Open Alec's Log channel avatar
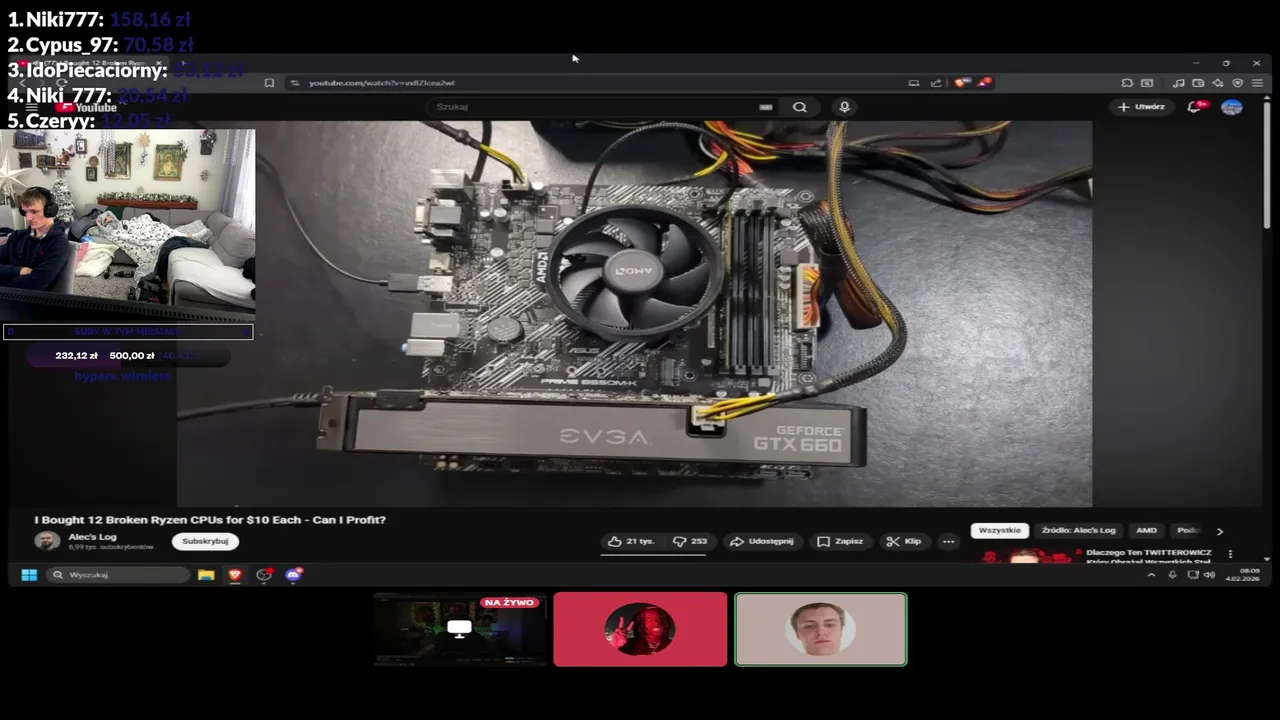Screen dimensions: 1280x720 (x=47, y=541)
